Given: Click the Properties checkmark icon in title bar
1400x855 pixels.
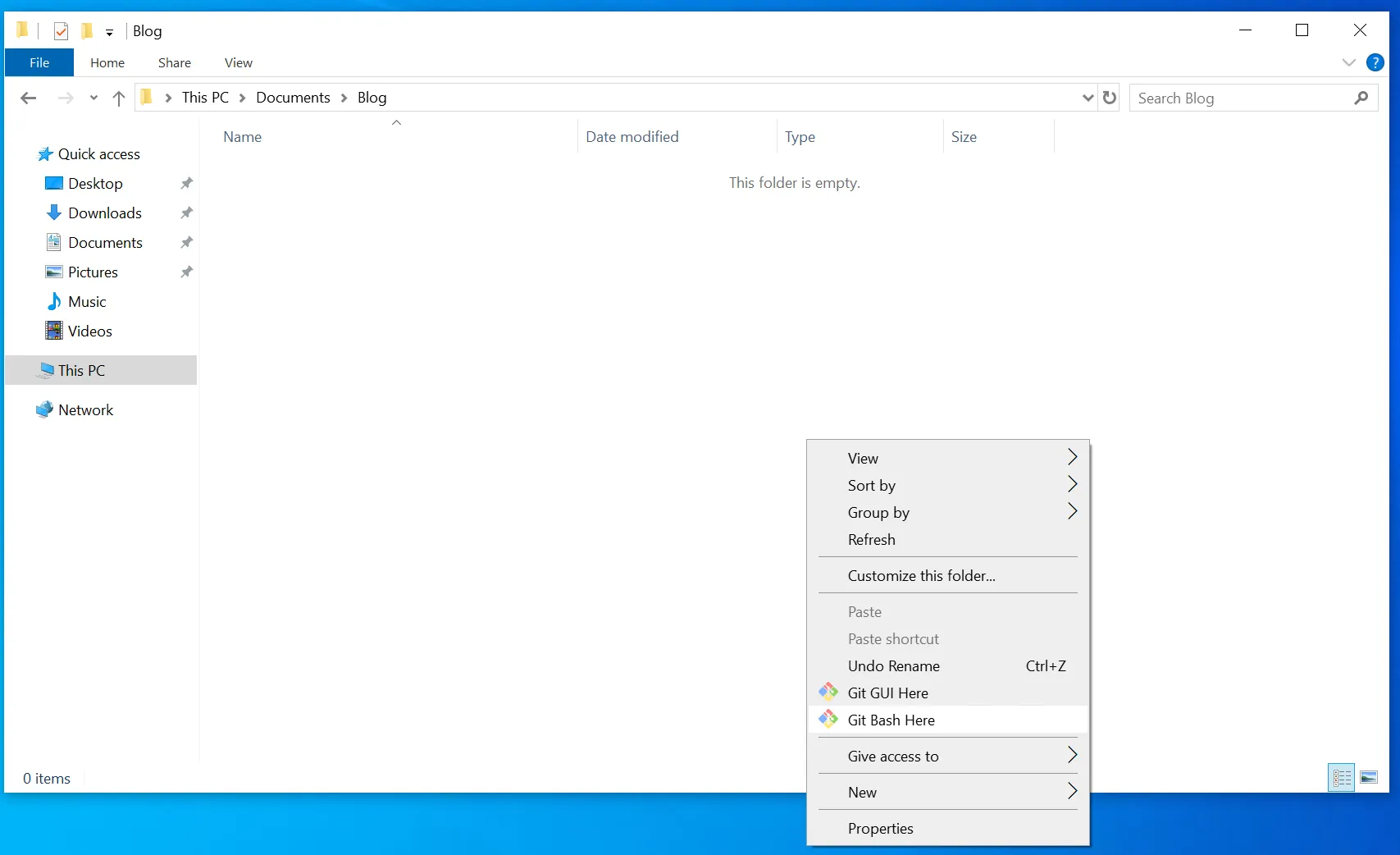Looking at the screenshot, I should click(61, 31).
